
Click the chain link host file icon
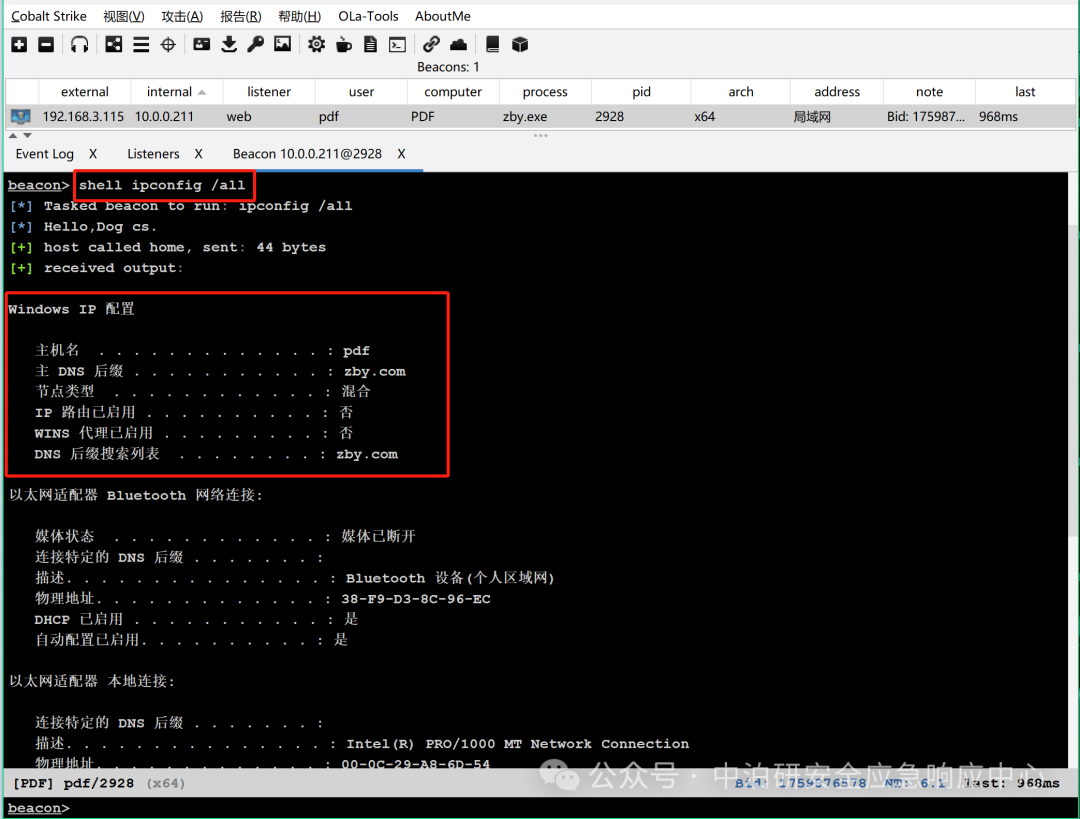[431, 45]
